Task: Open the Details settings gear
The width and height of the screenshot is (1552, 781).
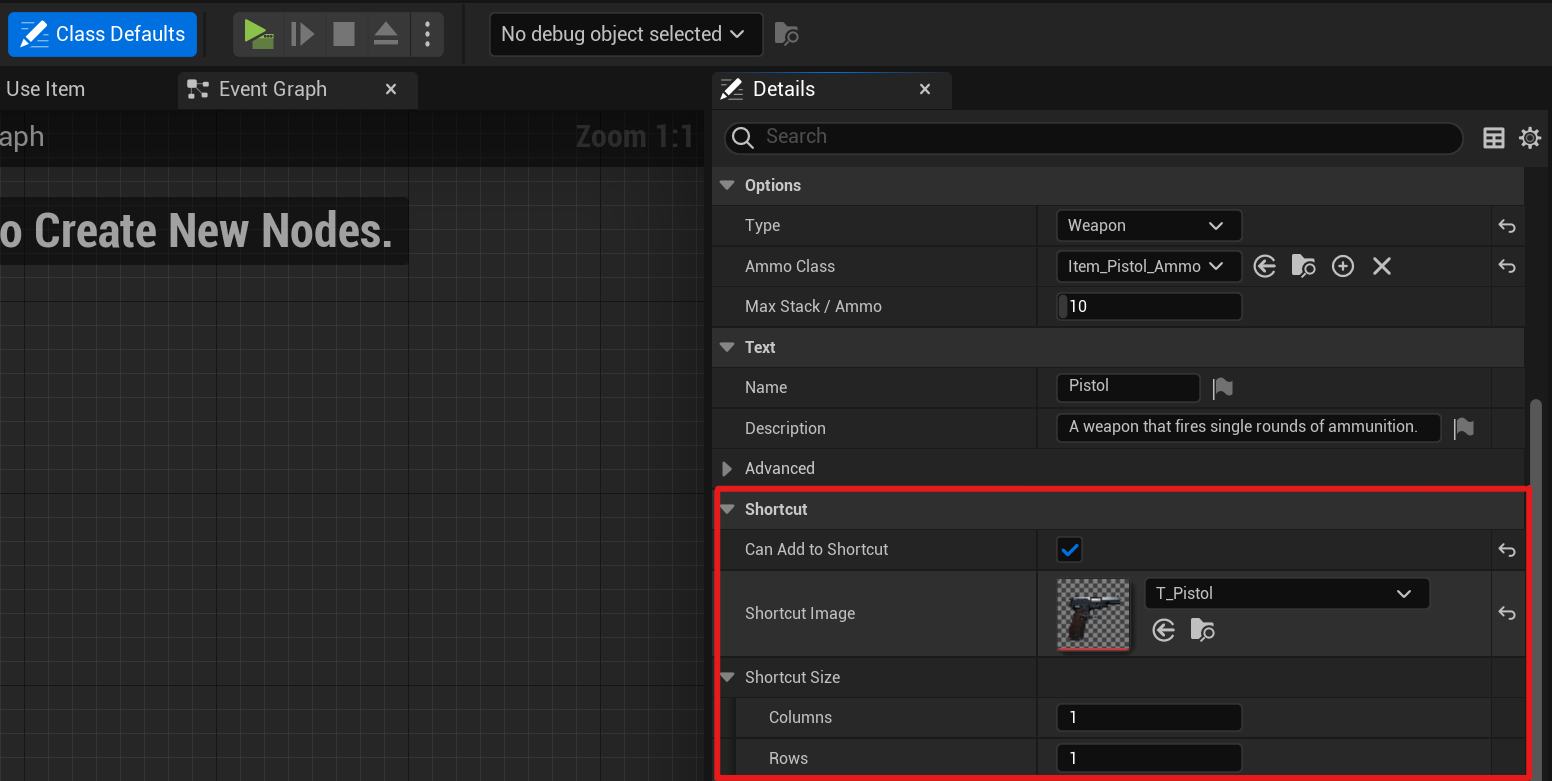Action: click(1530, 138)
